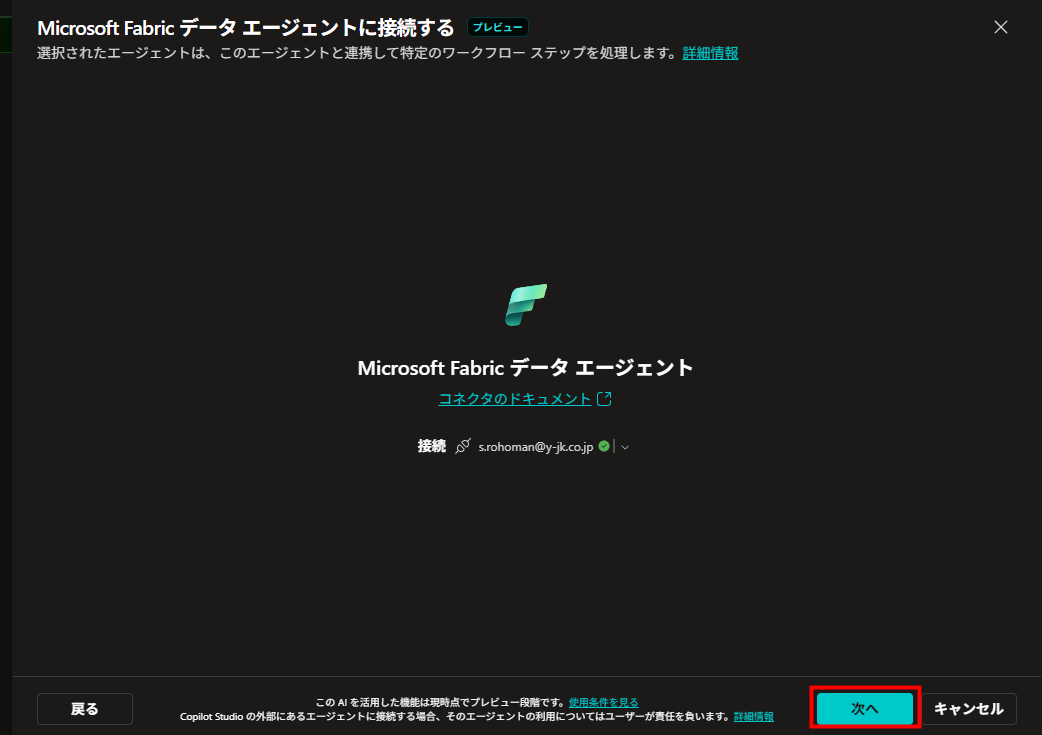Image resolution: width=1042 pixels, height=735 pixels.
Task: Click the プレビュー badge beside the title
Action: [498, 27]
